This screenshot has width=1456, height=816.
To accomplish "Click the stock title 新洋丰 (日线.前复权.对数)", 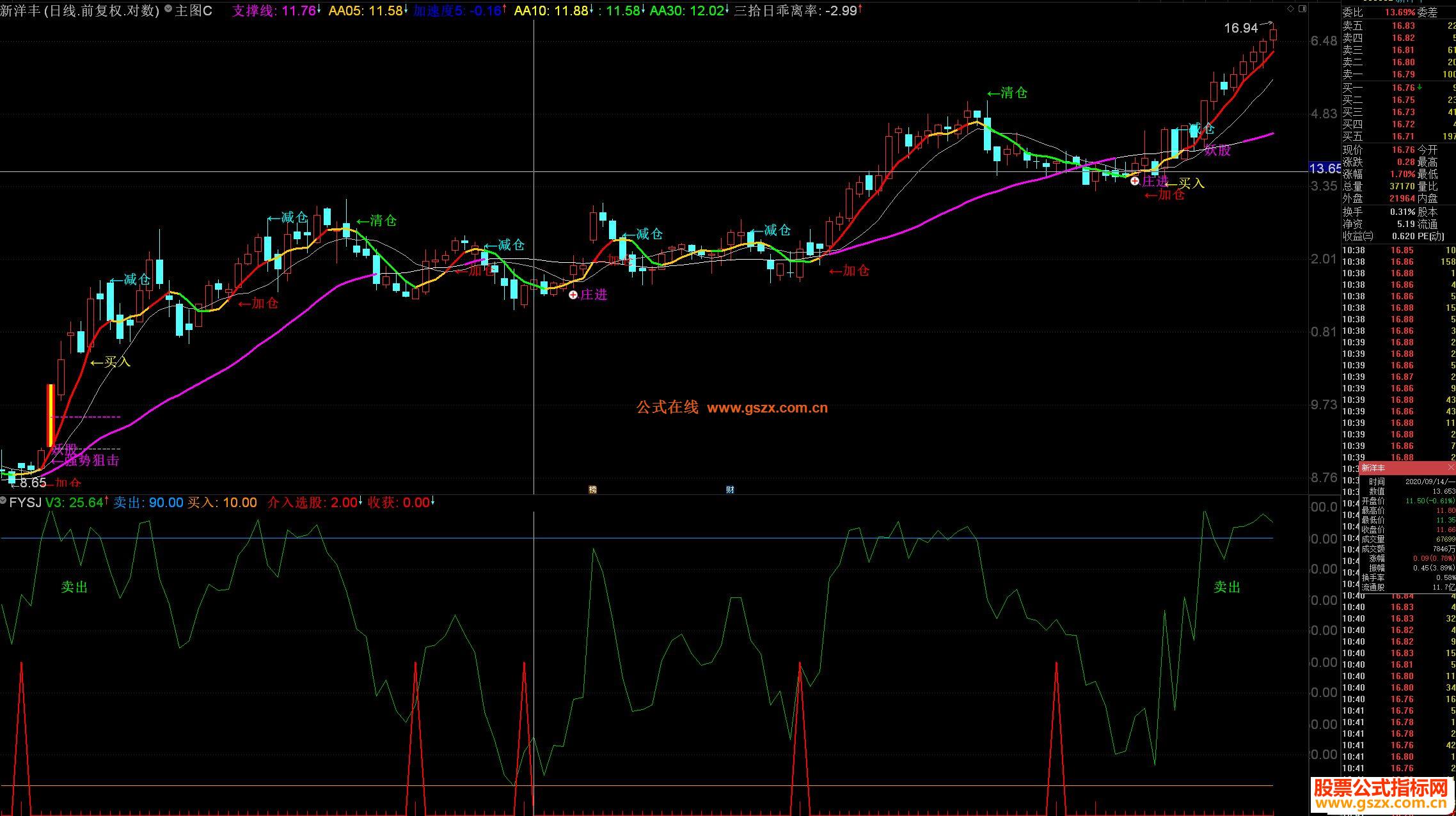I will (x=79, y=10).
